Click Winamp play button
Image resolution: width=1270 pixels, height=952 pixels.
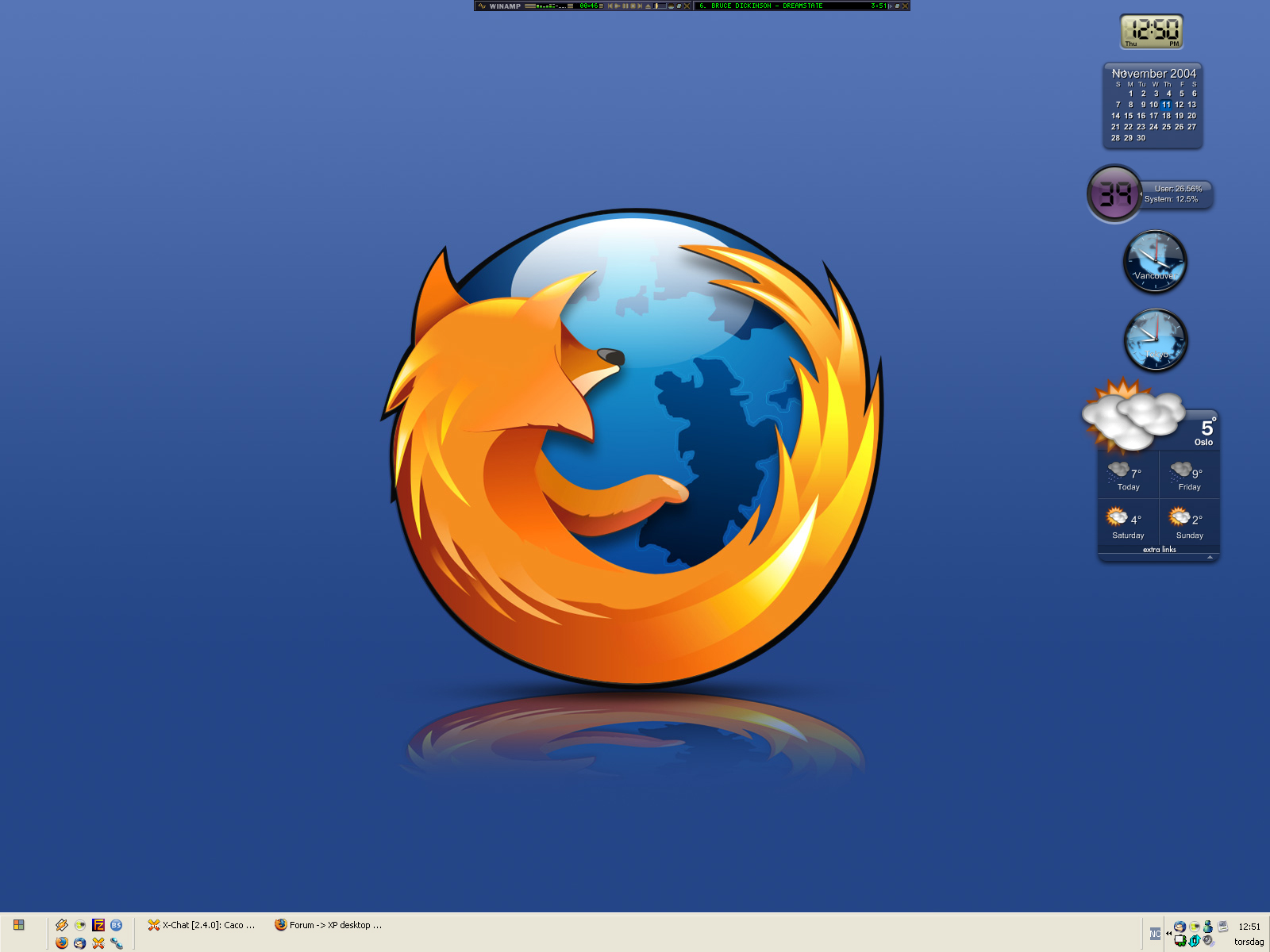[x=618, y=6]
